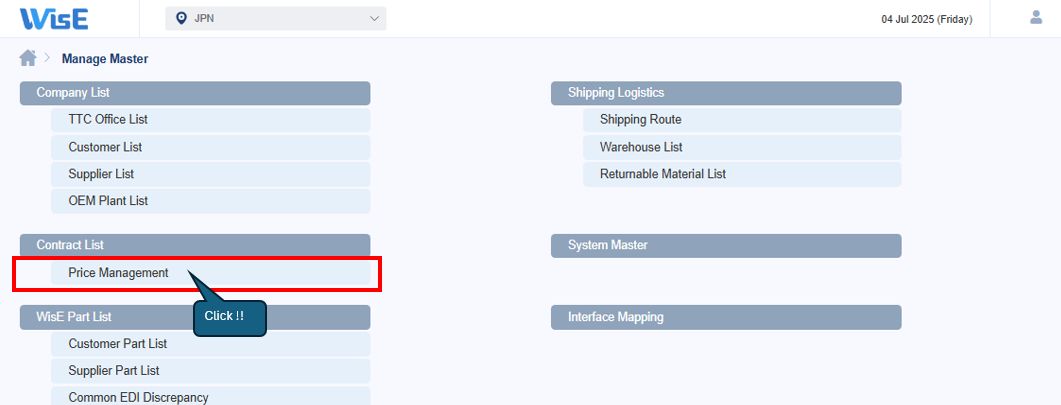Go to home via house icon
Image resolution: width=1061 pixels, height=405 pixels.
(28, 58)
